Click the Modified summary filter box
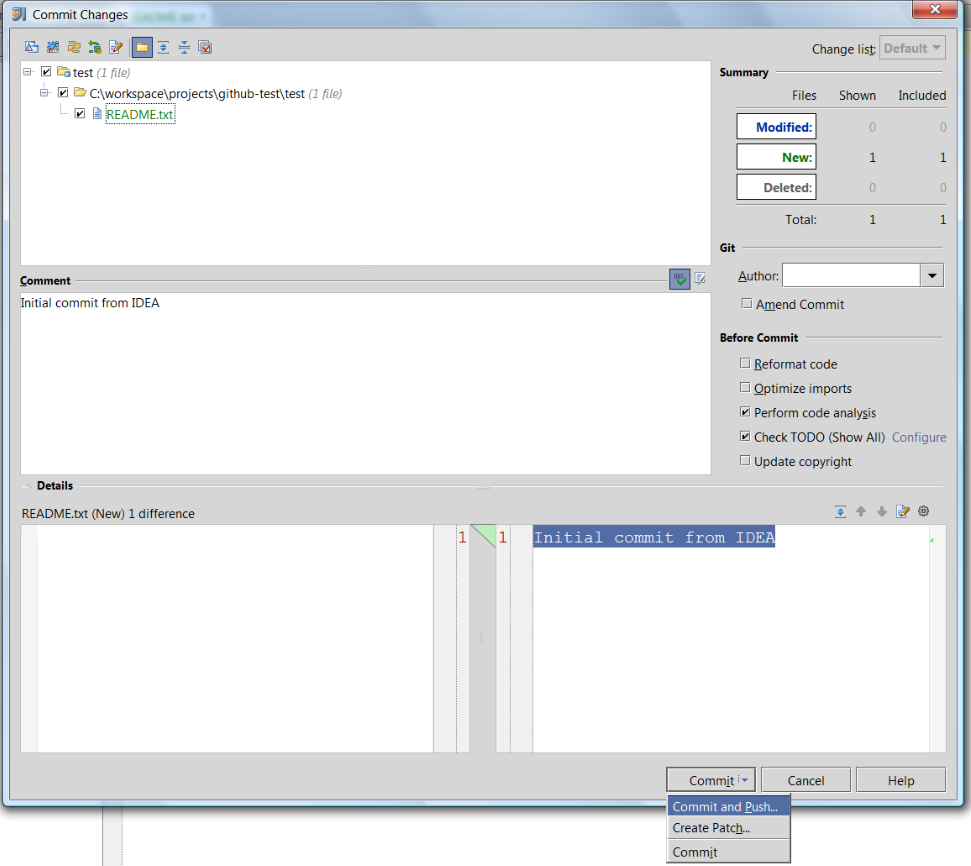 (777, 126)
